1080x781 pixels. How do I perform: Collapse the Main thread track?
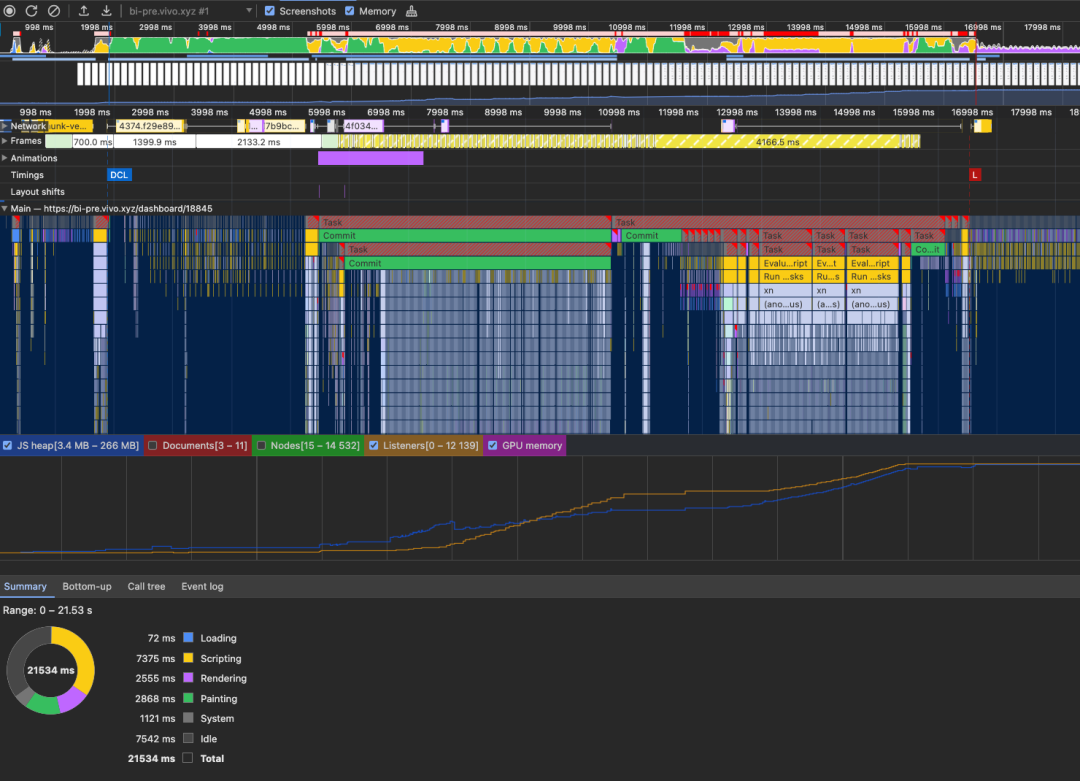5,208
